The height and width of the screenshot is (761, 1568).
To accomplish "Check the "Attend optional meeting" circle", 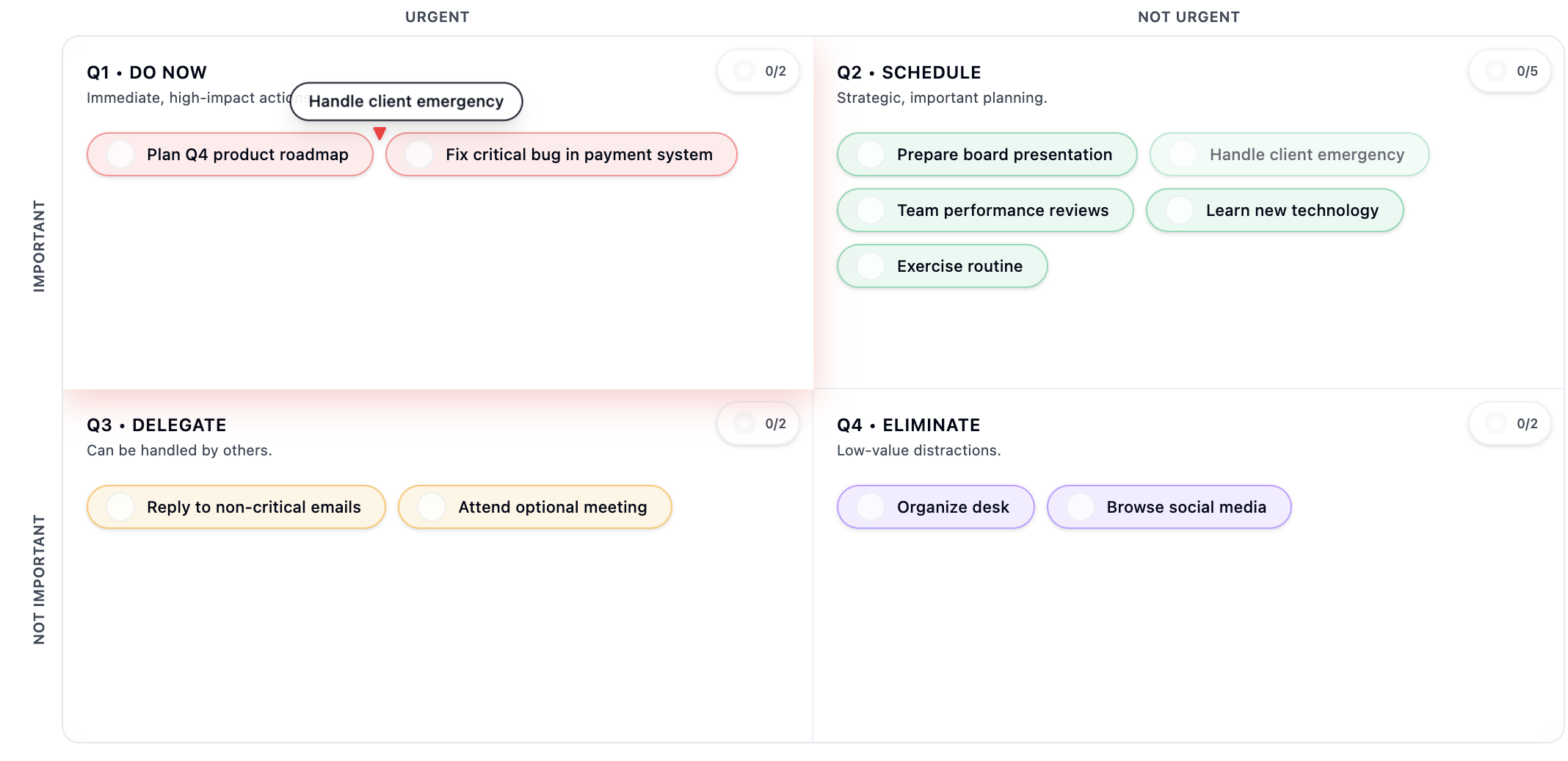I will click(430, 507).
